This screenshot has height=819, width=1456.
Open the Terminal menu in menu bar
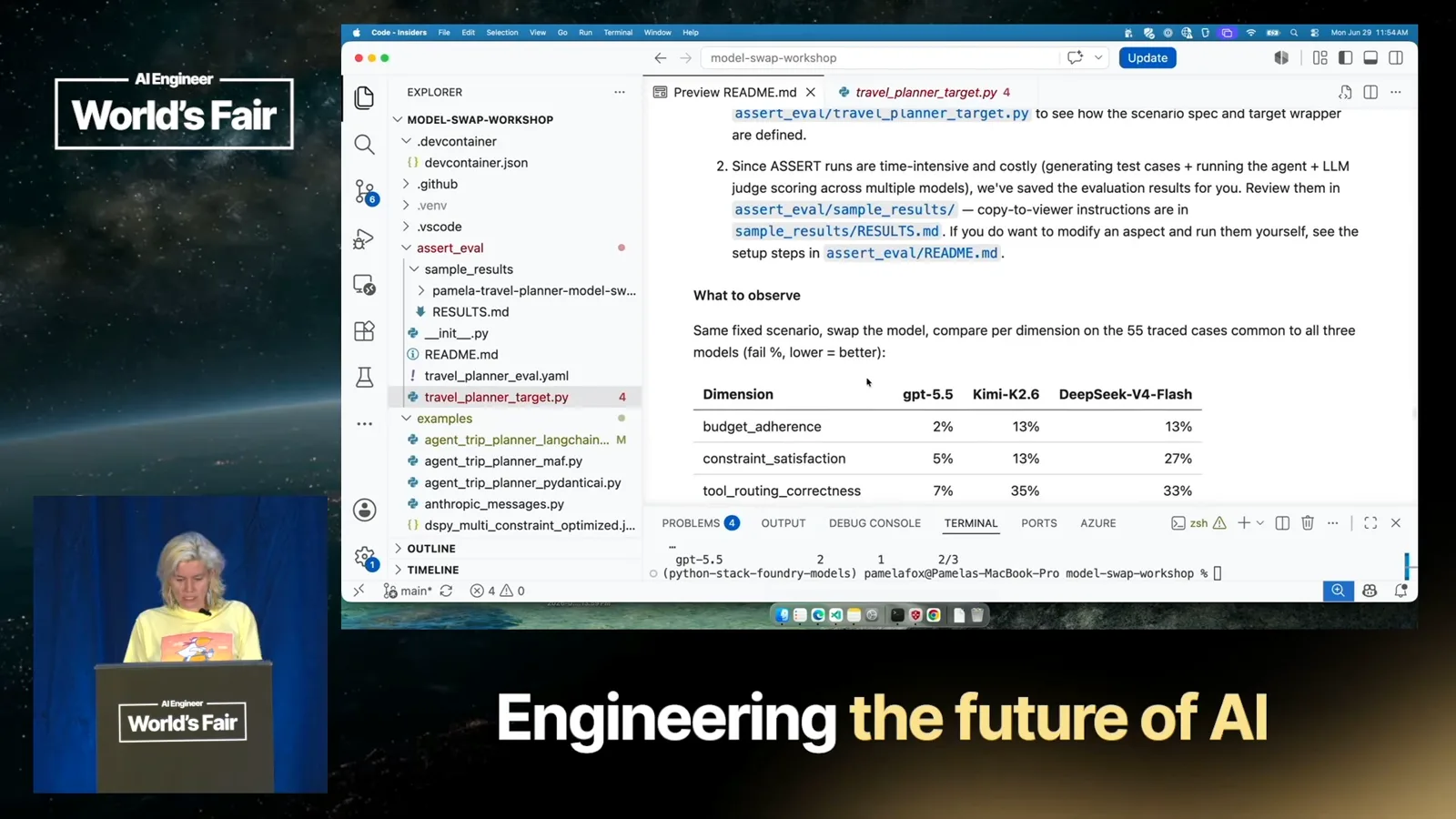tap(618, 33)
